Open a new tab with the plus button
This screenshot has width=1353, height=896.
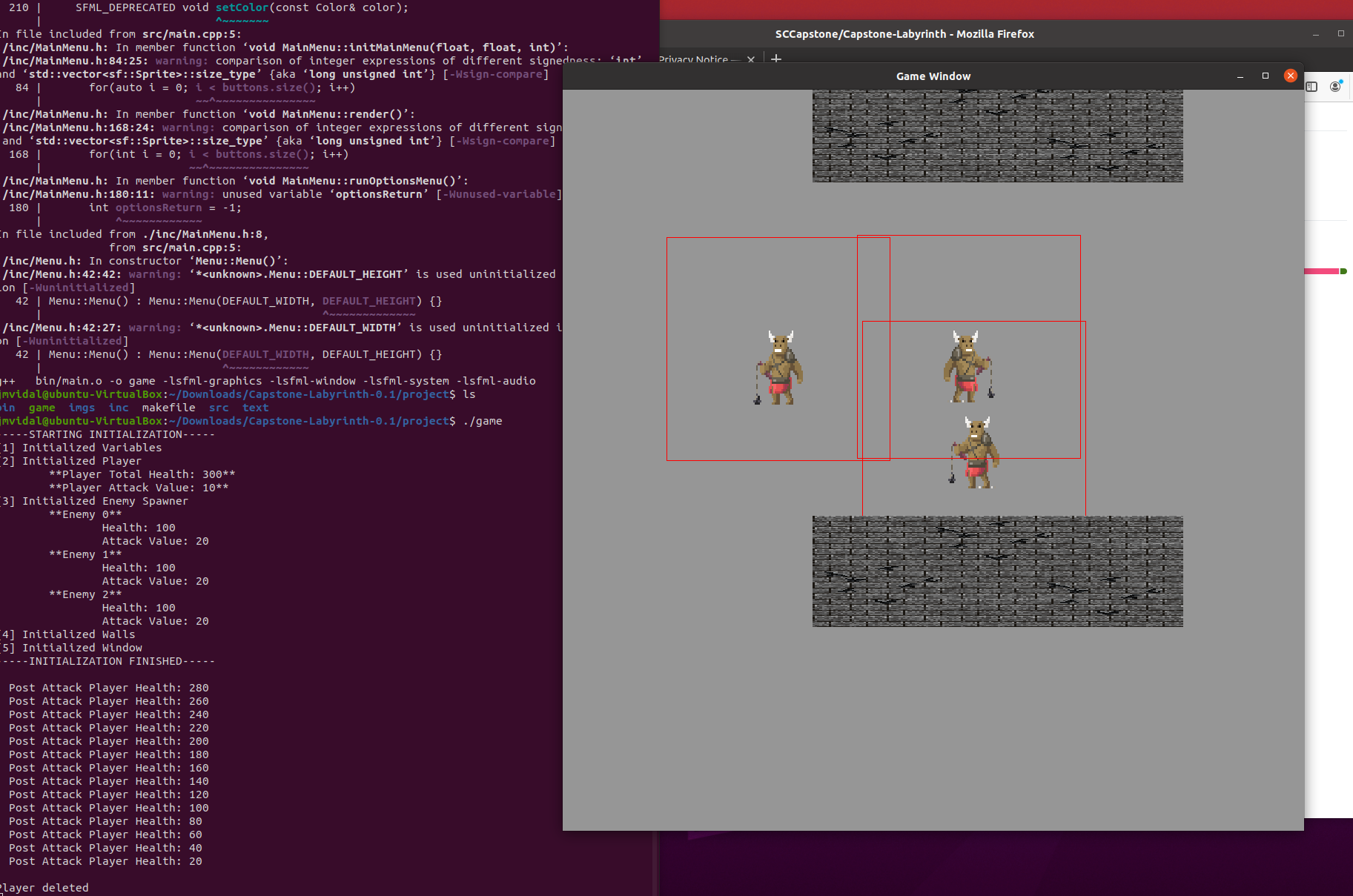tap(775, 59)
